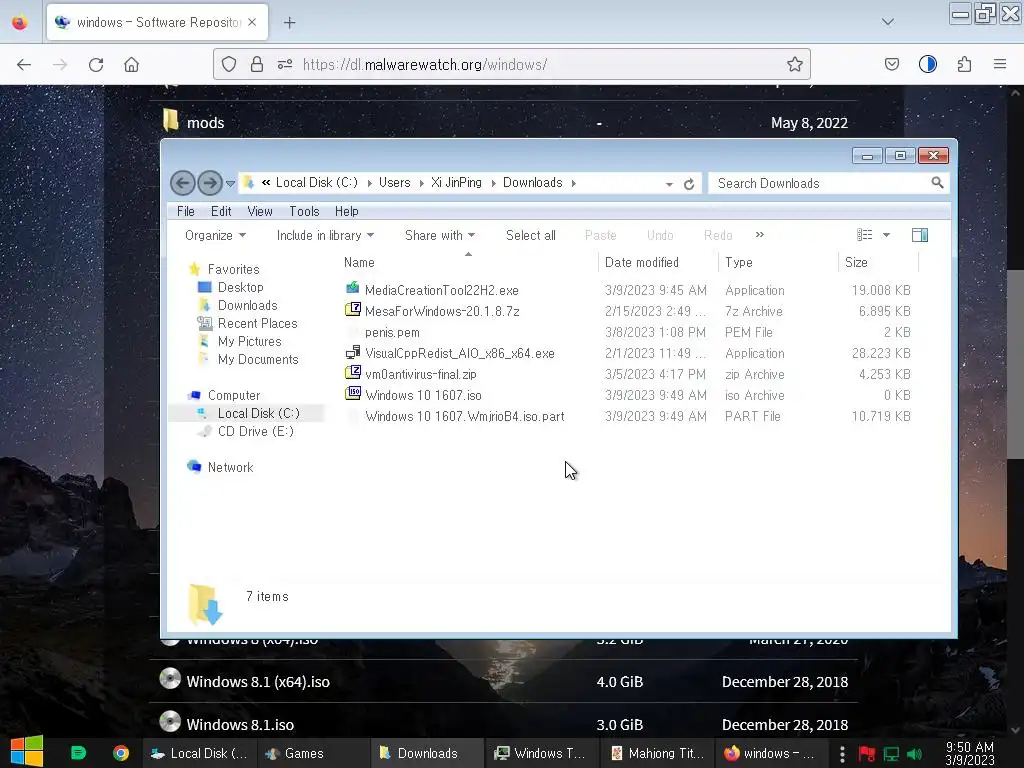Switch to Mahjong Titans taskbar window
Viewport: 1024px width, 768px height.
click(658, 753)
